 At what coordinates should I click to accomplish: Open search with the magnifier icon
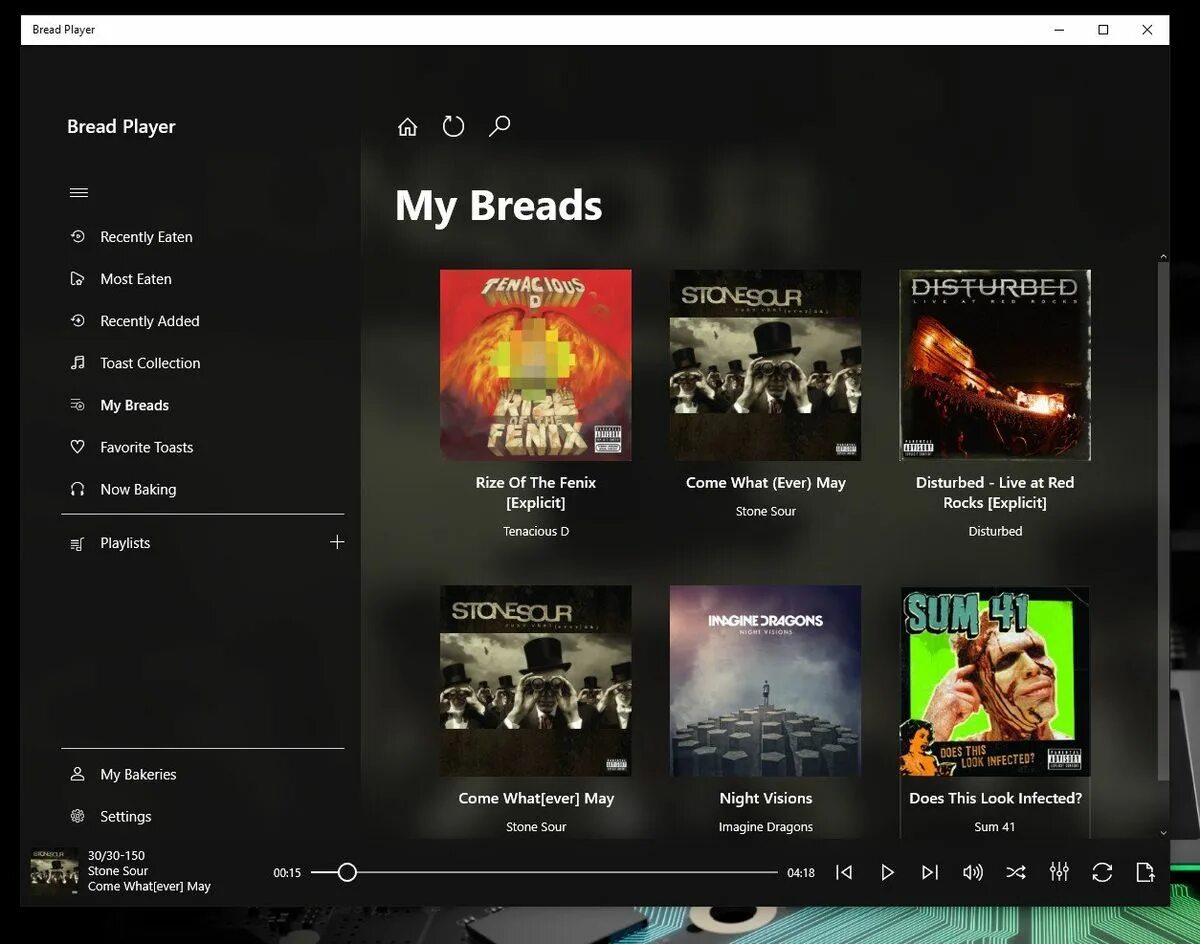click(499, 126)
